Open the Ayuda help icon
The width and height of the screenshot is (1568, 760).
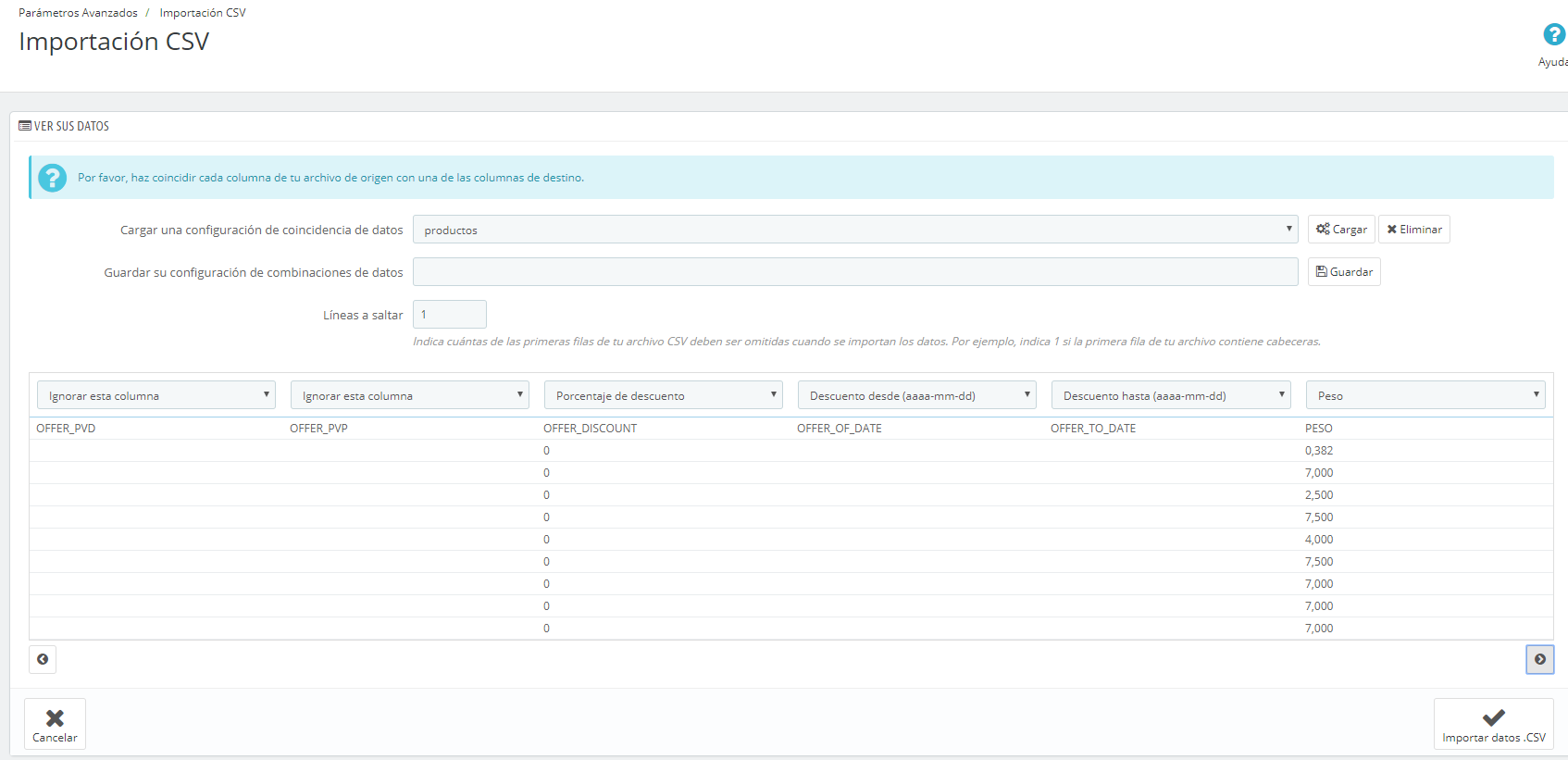[x=1553, y=35]
